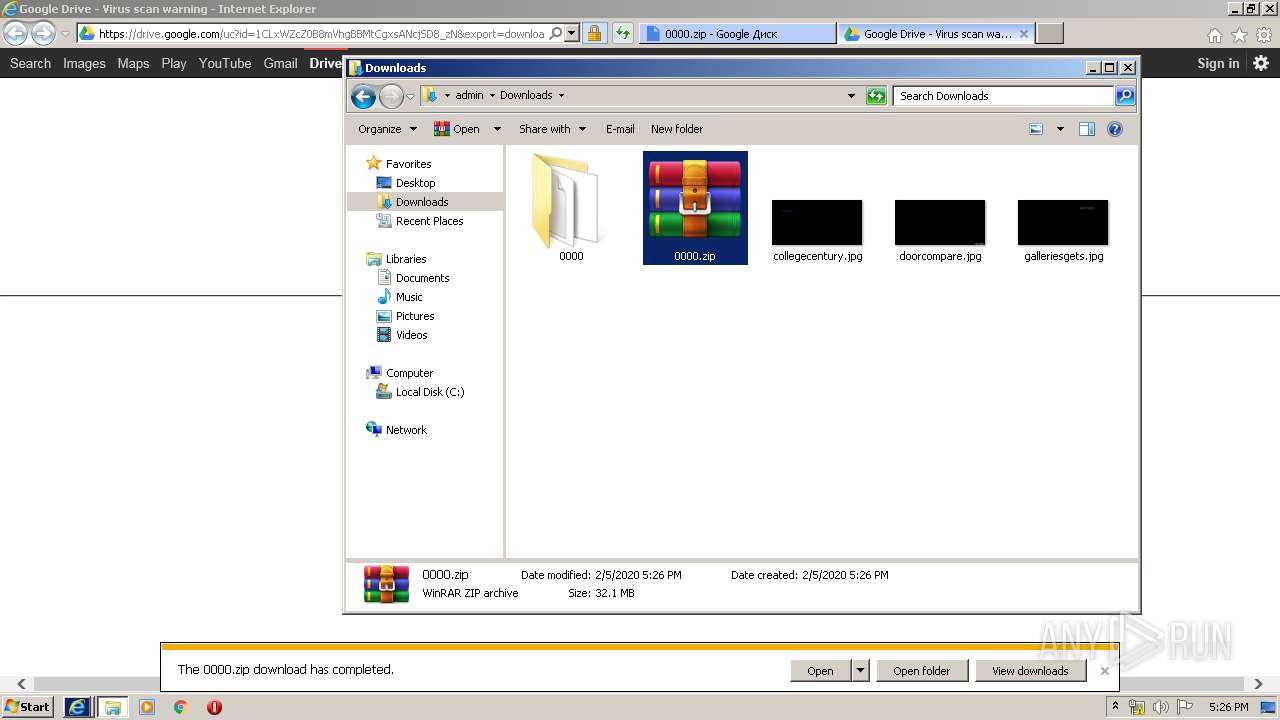
Task: Expand the address bar history dropdown
Action: 851,96
